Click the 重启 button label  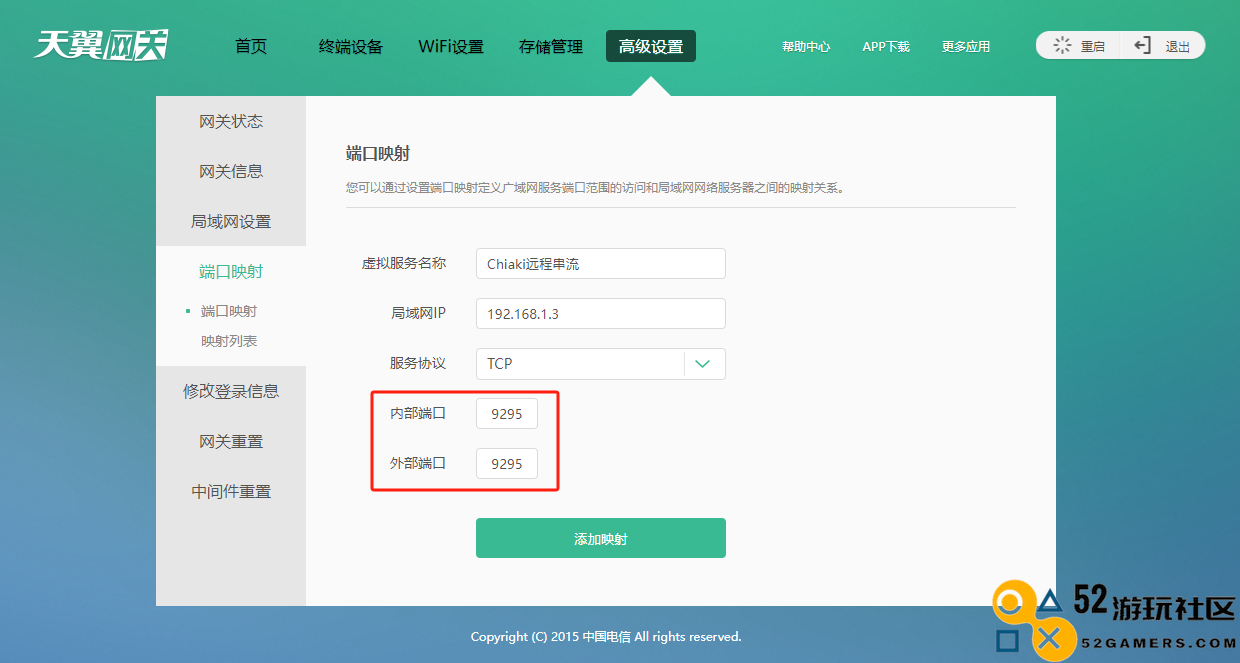point(1093,47)
